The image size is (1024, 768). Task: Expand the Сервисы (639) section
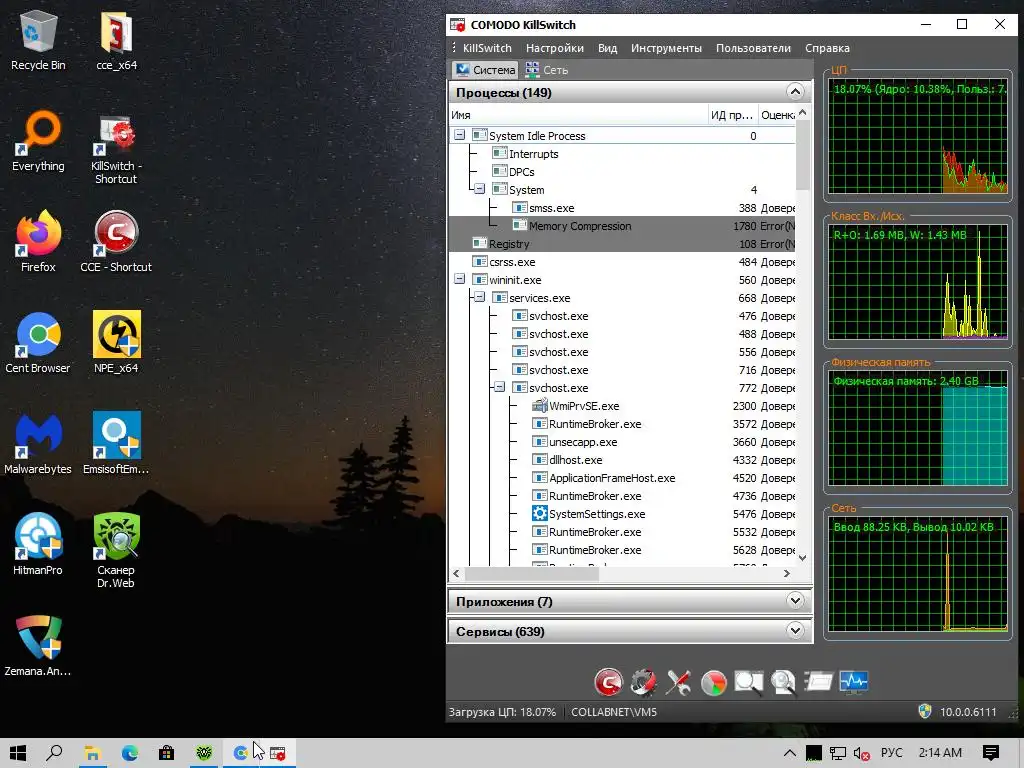pos(795,630)
